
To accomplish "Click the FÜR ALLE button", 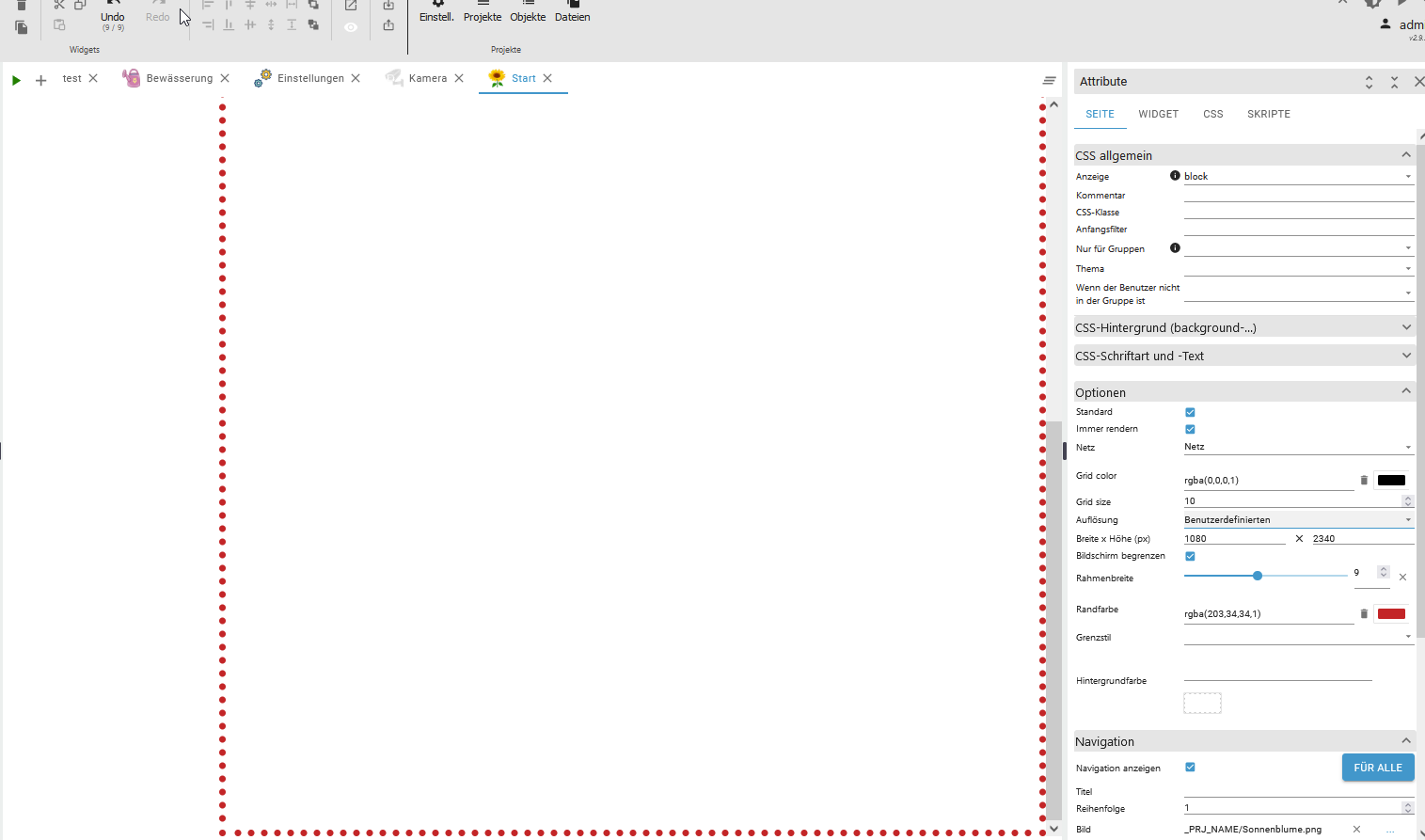I will (x=1377, y=768).
